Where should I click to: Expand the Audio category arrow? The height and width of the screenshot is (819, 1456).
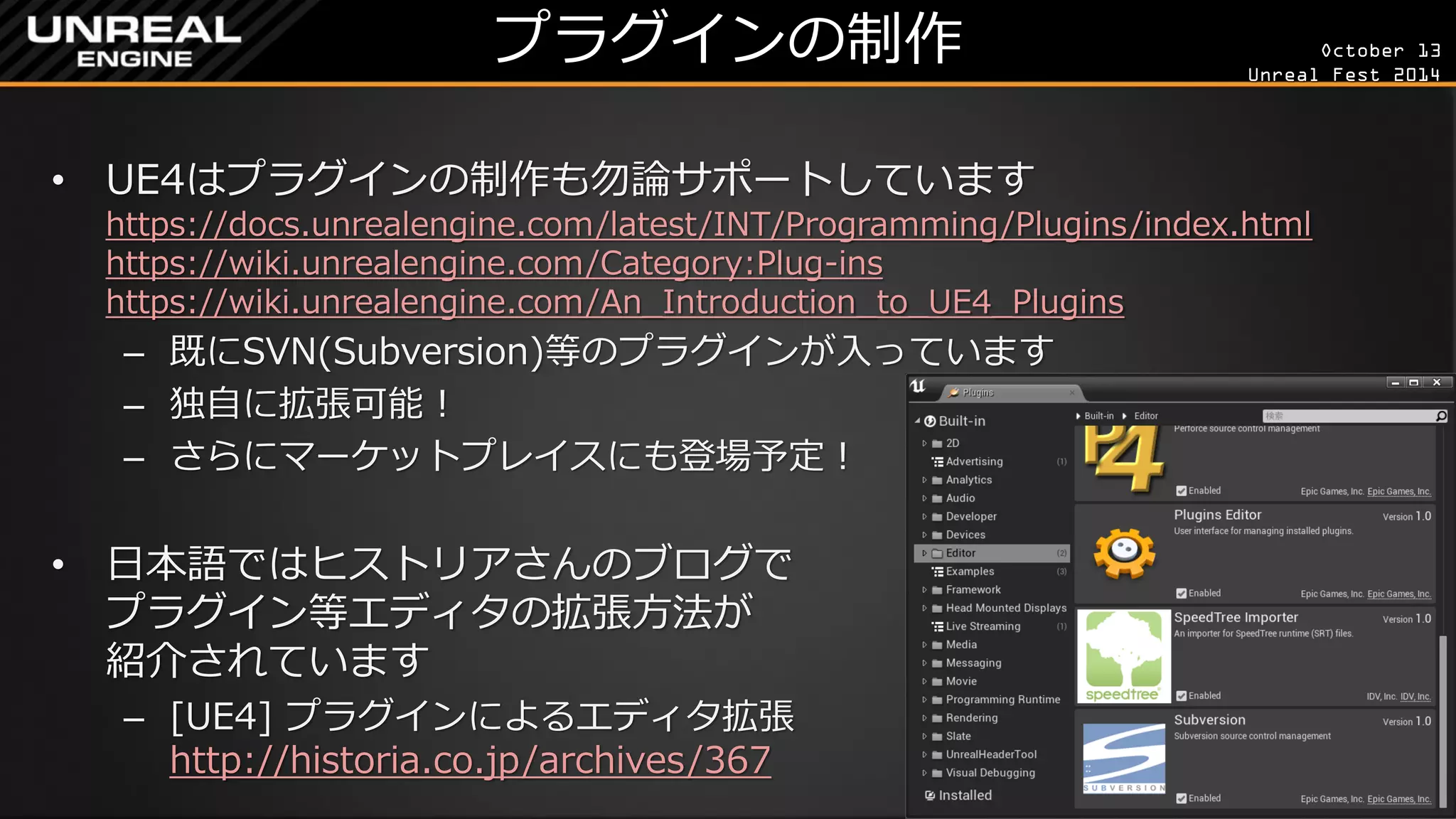tap(924, 498)
